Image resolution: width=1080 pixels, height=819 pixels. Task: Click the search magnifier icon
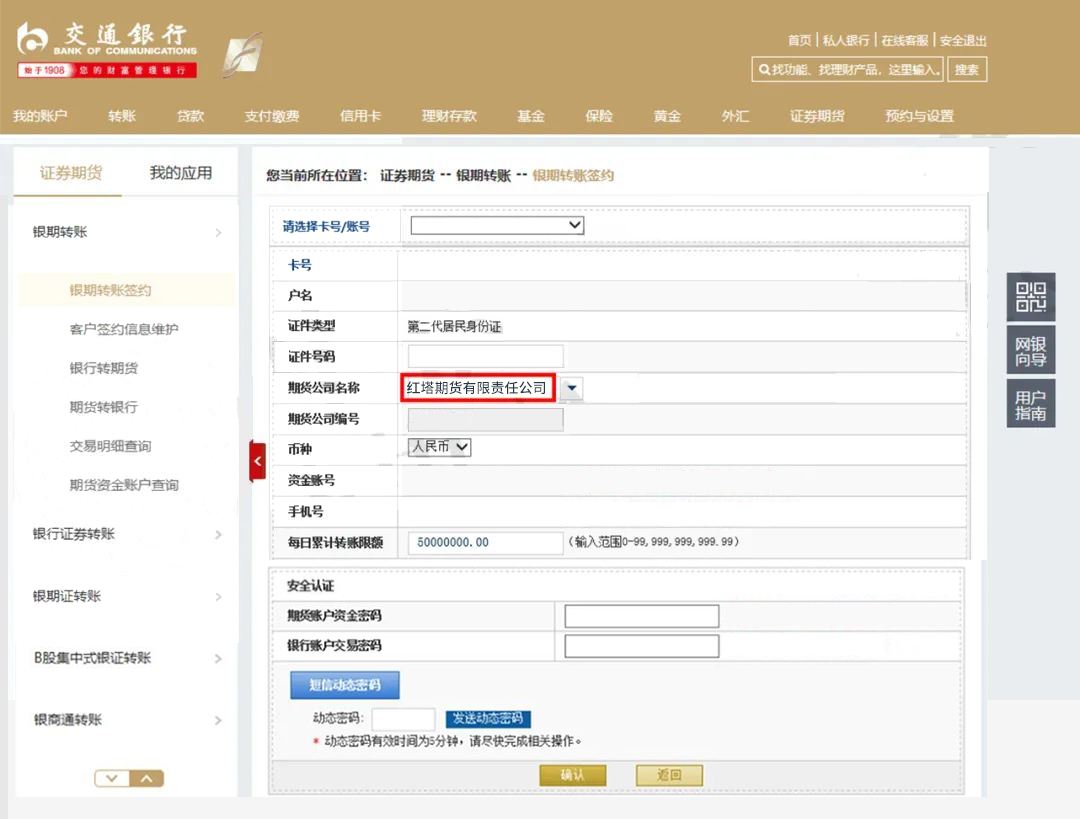(x=764, y=70)
